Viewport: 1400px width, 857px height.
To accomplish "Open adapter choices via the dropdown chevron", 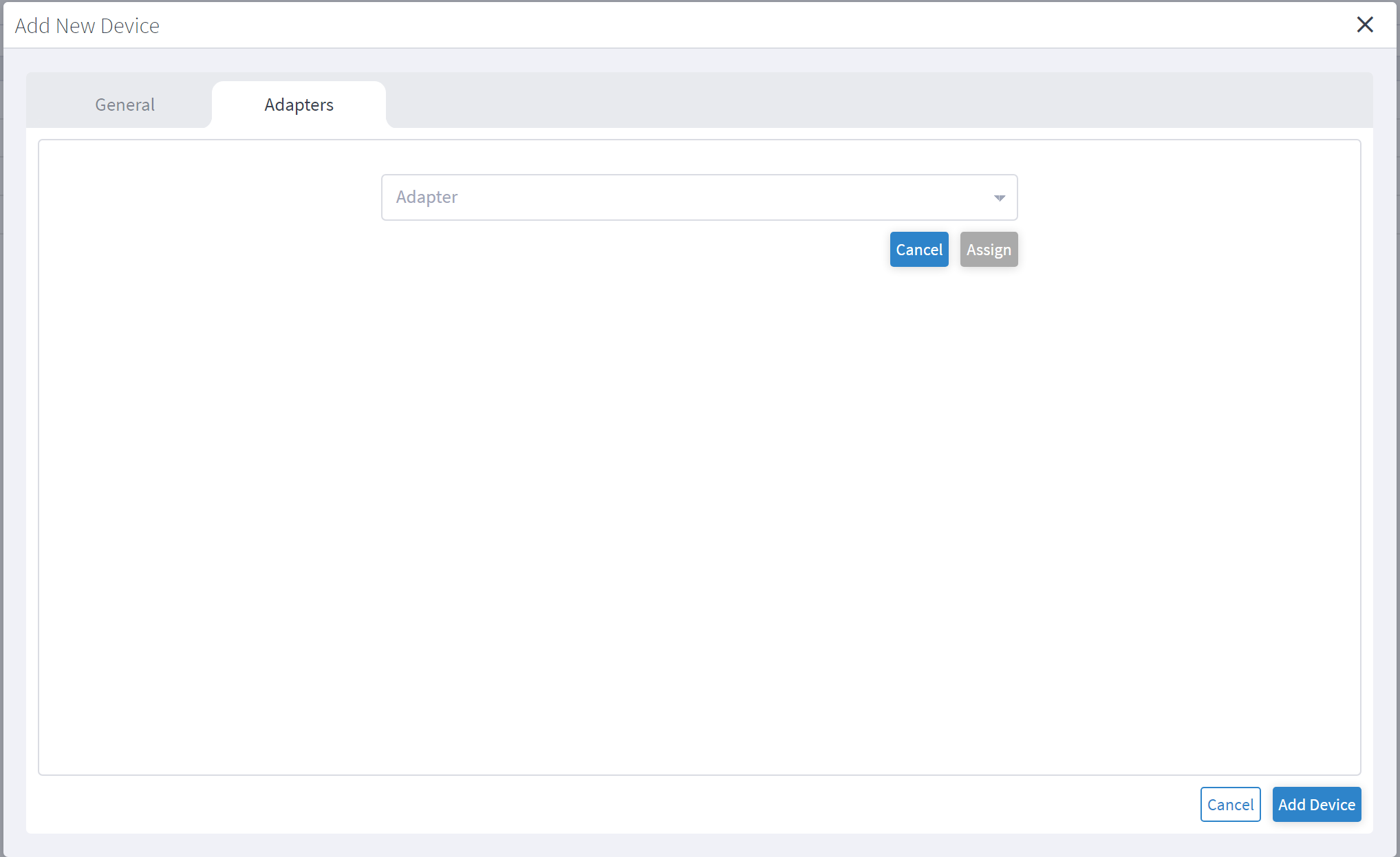I will click(x=999, y=197).
